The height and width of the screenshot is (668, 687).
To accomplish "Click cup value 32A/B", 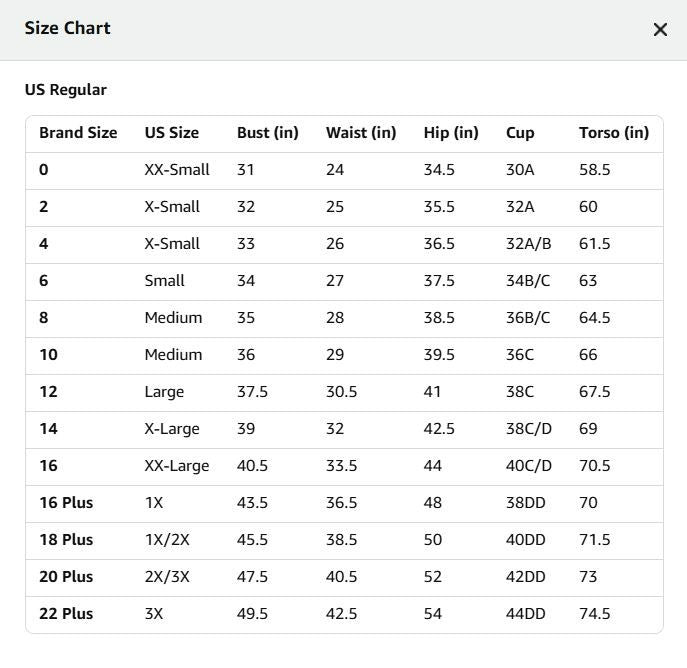I will pyautogui.click(x=528, y=244).
